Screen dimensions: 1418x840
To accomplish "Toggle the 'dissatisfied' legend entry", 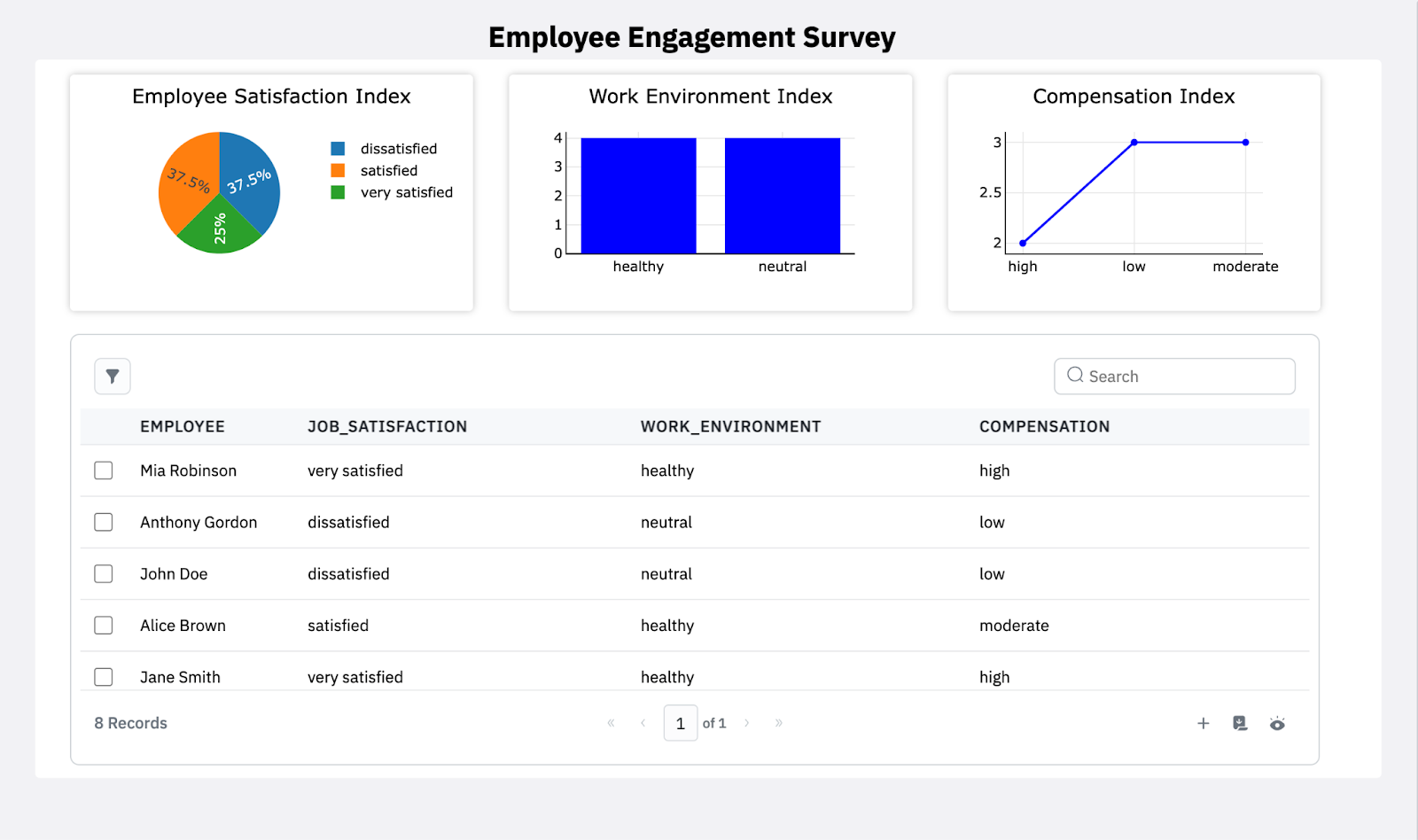I will (x=398, y=148).
